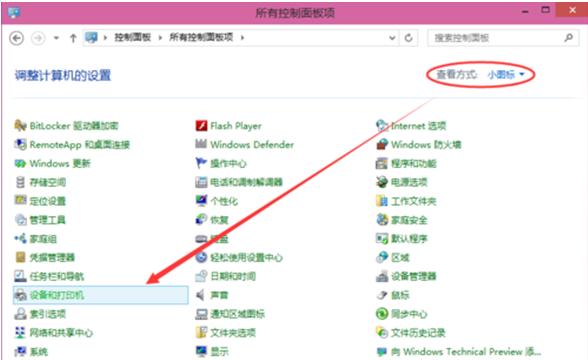Click the 家庭组 homegroup icon
Viewport: 588px width, 360px height.
coord(20,238)
